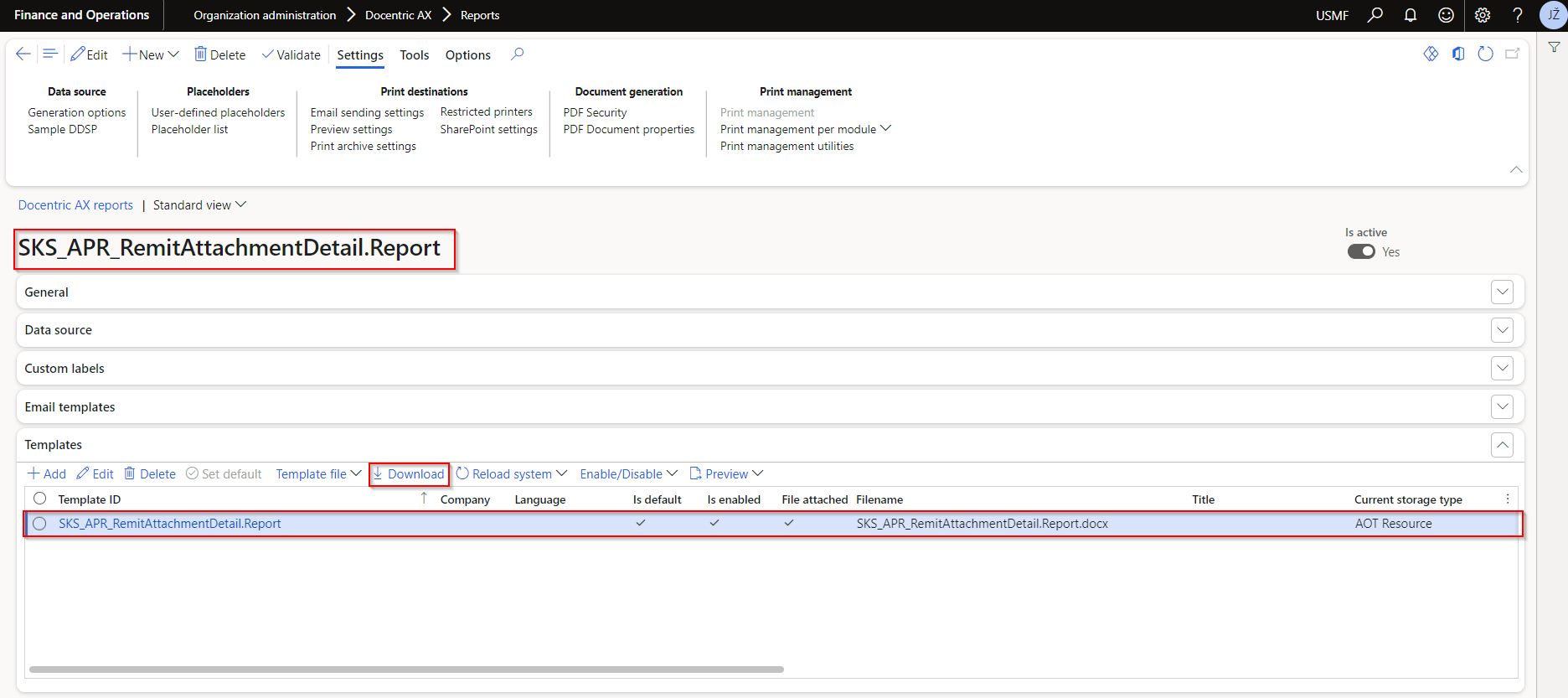The height and width of the screenshot is (698, 1568).
Task: Click Validate in the action bar
Action: pos(291,54)
